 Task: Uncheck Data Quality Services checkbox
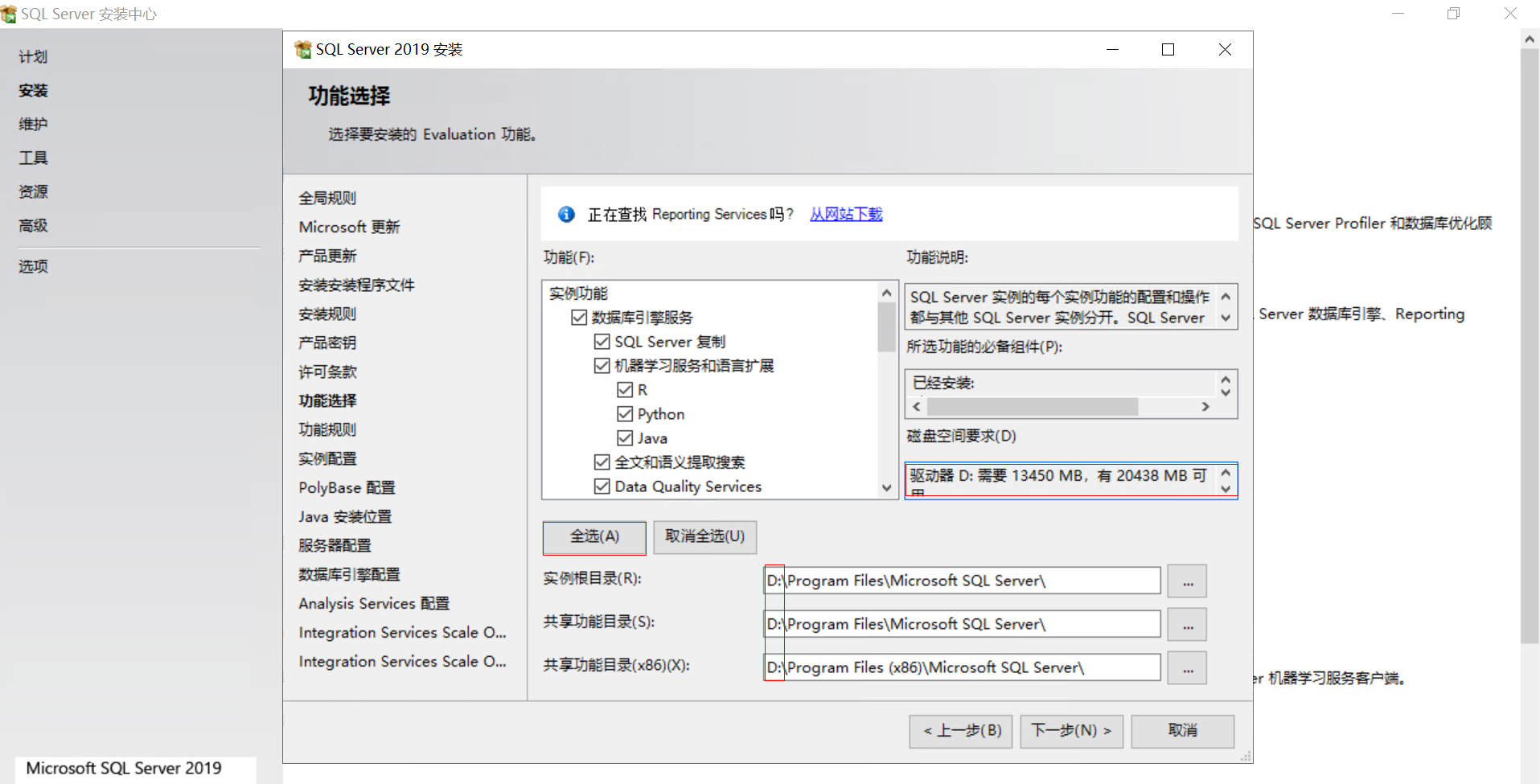pos(602,486)
